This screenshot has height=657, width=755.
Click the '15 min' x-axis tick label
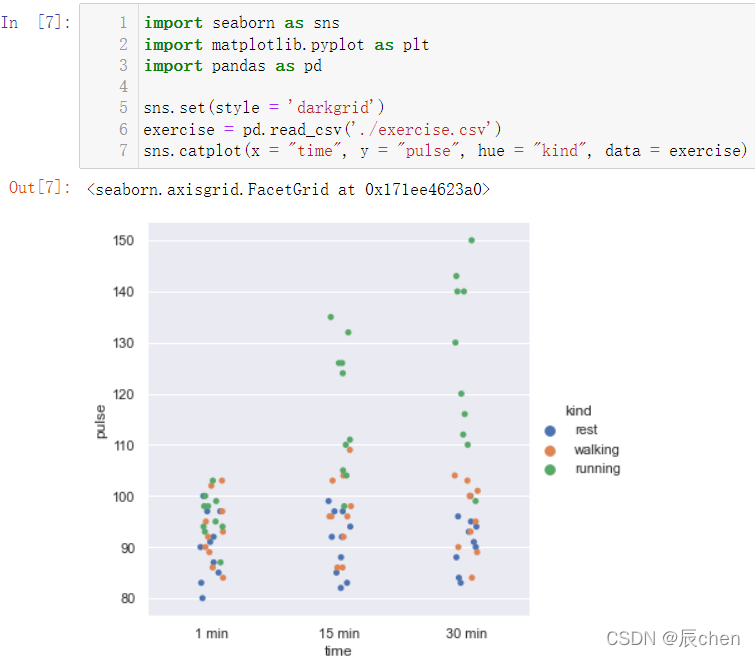pos(339,633)
